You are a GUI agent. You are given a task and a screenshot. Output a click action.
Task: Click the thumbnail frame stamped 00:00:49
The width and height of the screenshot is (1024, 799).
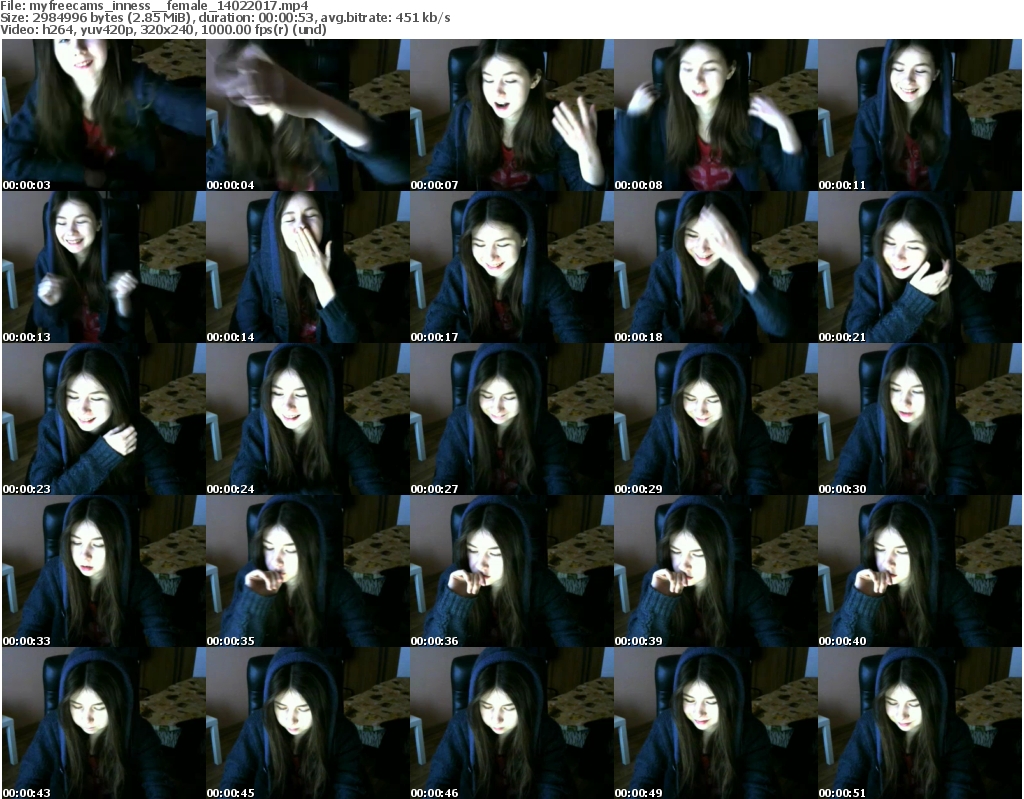click(715, 723)
